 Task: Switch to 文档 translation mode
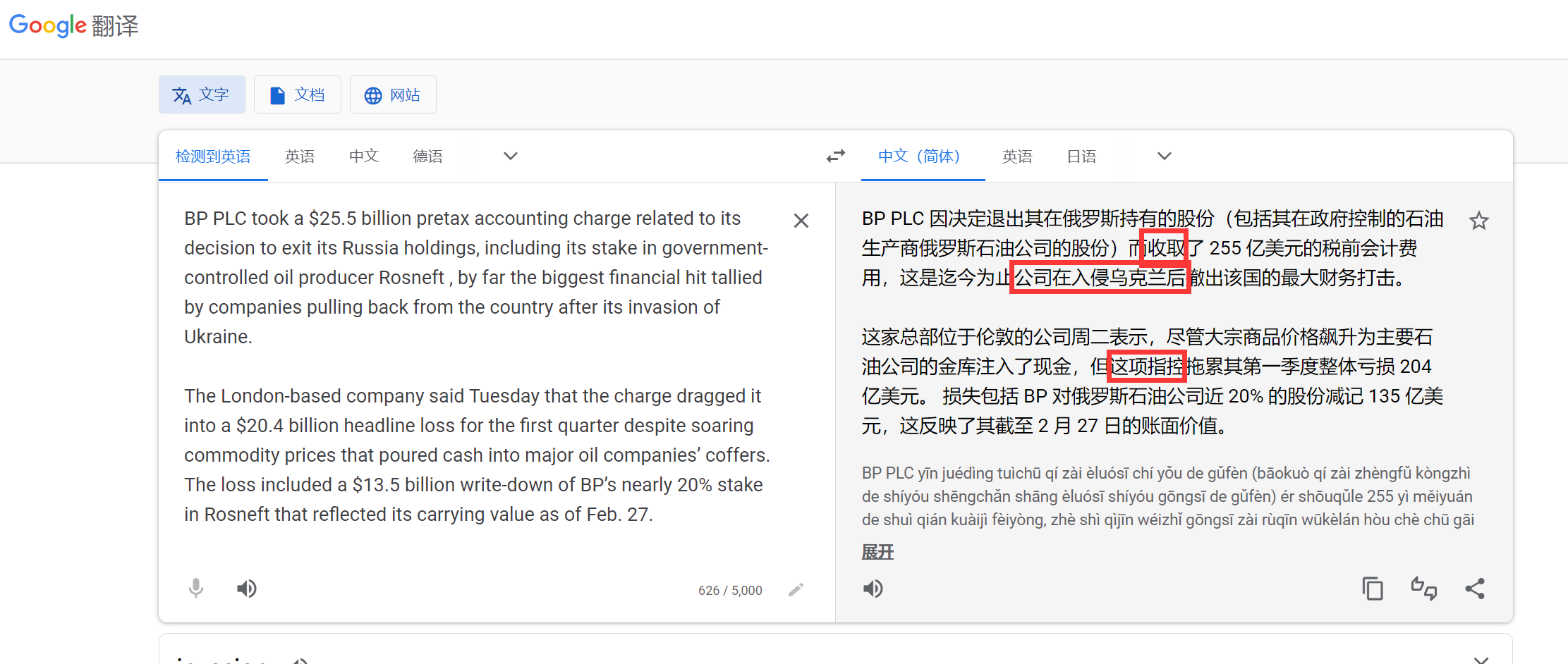297,94
